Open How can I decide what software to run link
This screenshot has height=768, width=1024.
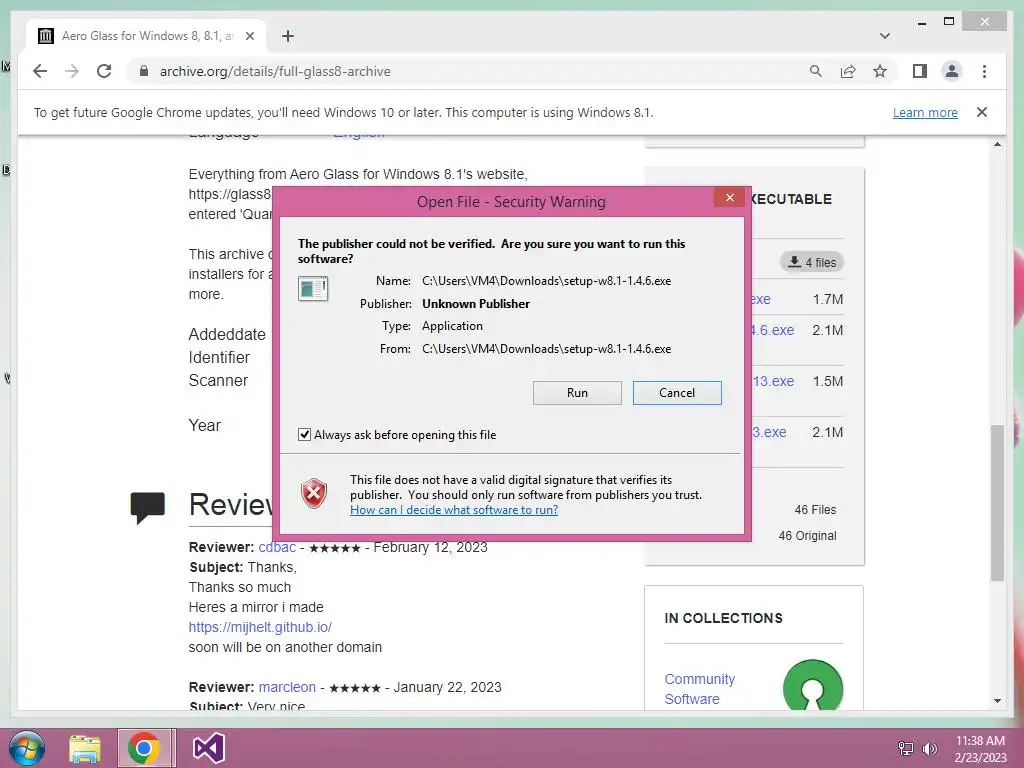pos(454,509)
